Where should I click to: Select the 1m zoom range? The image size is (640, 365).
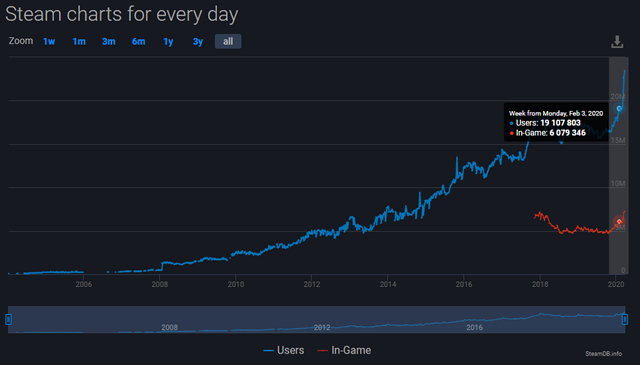click(79, 42)
